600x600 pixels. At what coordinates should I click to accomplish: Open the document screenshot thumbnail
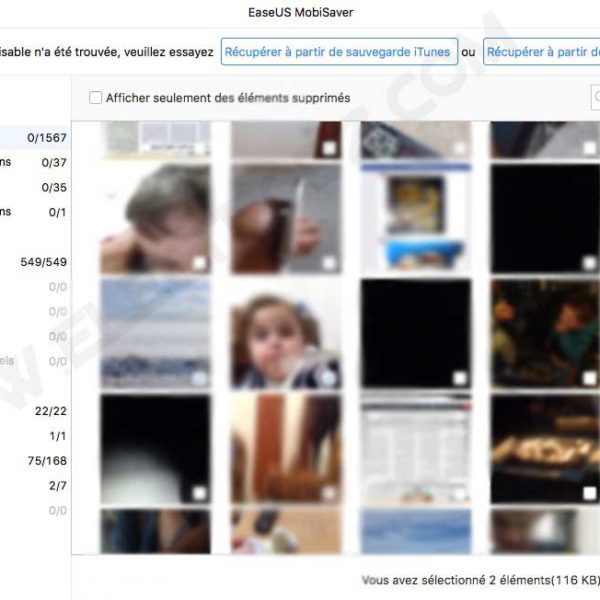416,449
